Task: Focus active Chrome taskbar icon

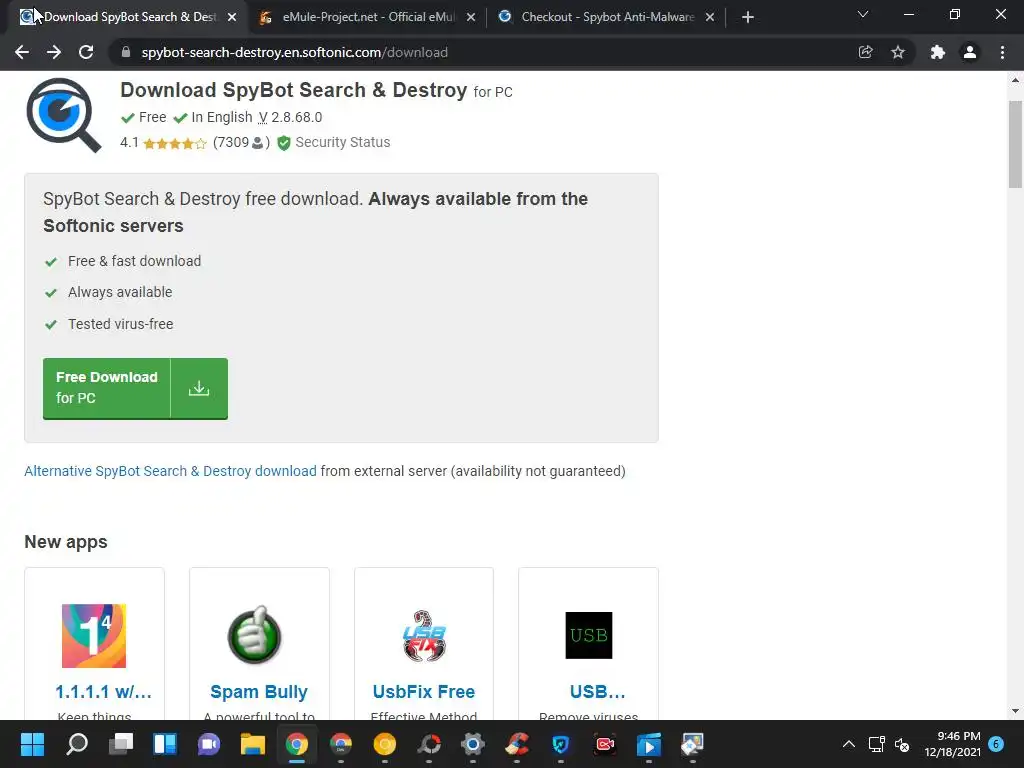Action: (296, 744)
